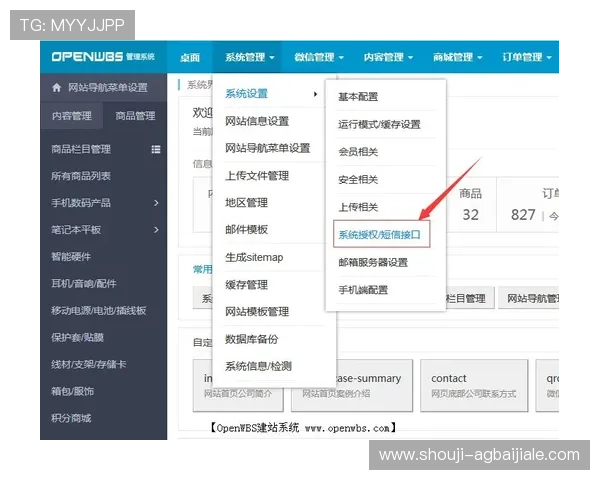600x480 pixels.
Task: Open the contact custom block card
Action: pyautogui.click(x=474, y=385)
